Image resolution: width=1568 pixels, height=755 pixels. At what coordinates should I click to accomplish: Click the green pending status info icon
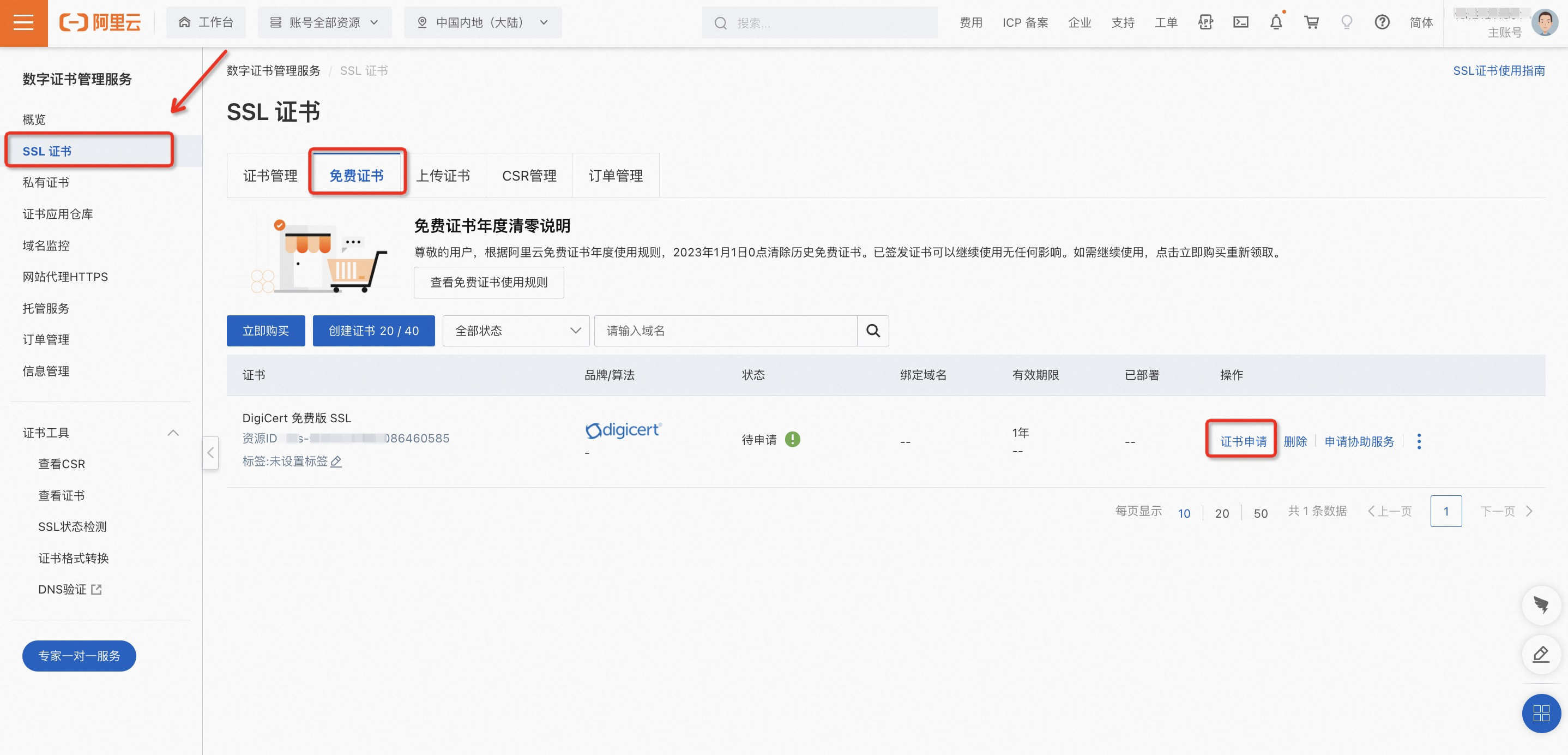[x=792, y=439]
